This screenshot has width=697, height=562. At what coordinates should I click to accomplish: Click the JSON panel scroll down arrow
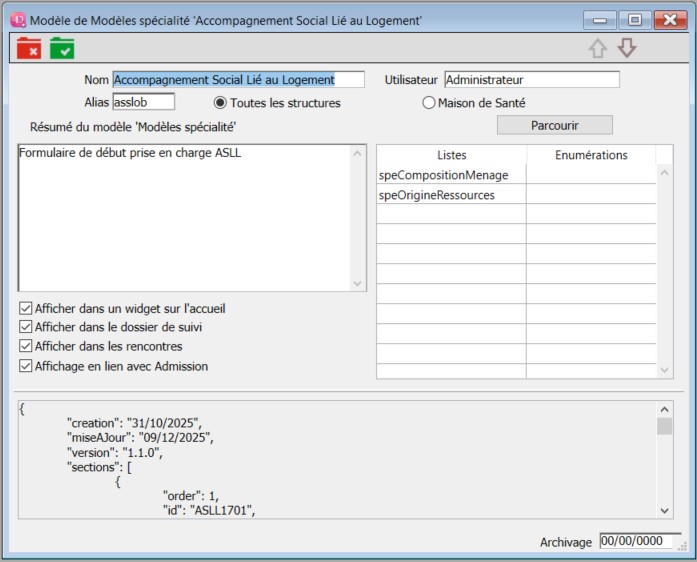665,511
